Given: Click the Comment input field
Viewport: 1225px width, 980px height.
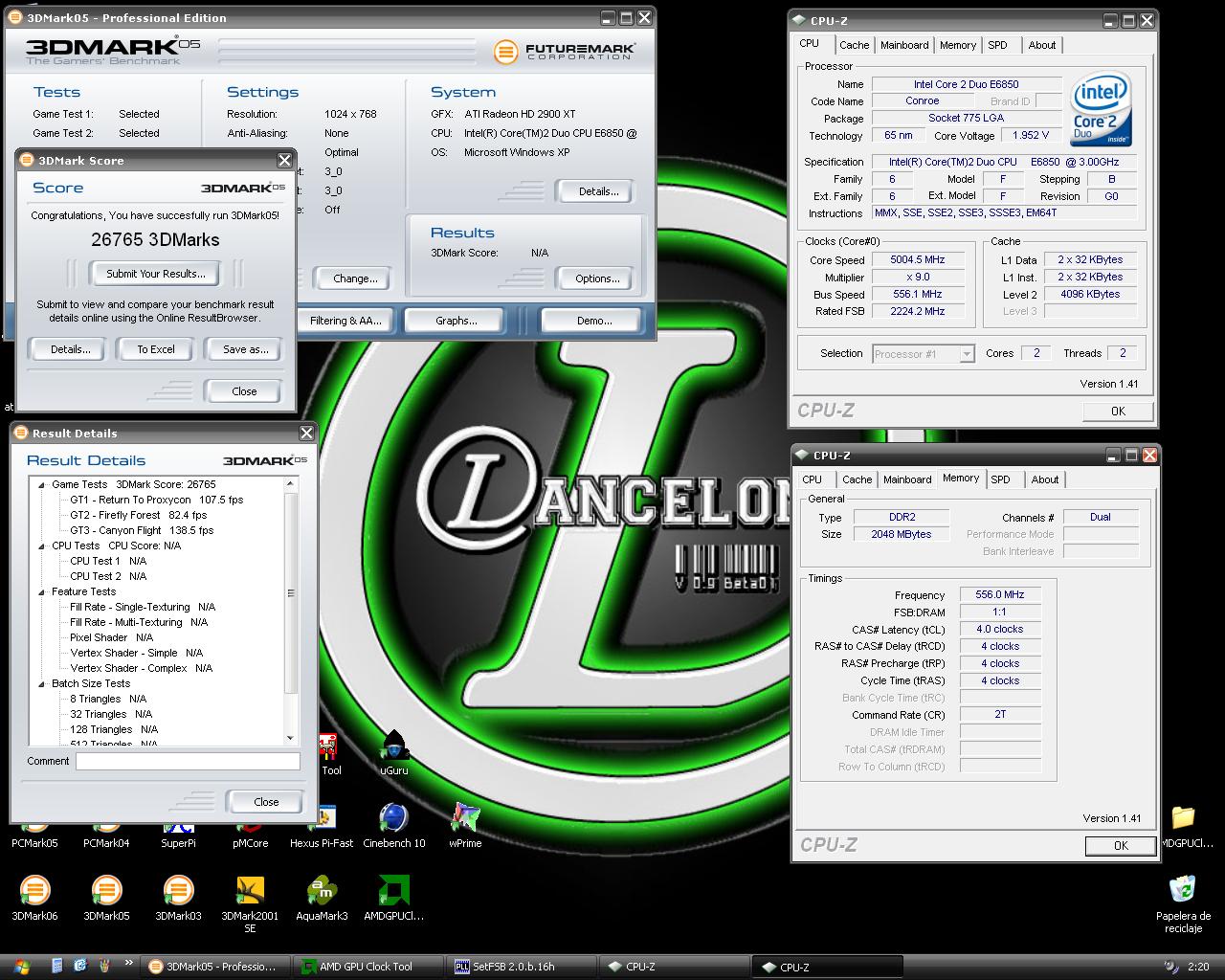Looking at the screenshot, I should (188, 762).
